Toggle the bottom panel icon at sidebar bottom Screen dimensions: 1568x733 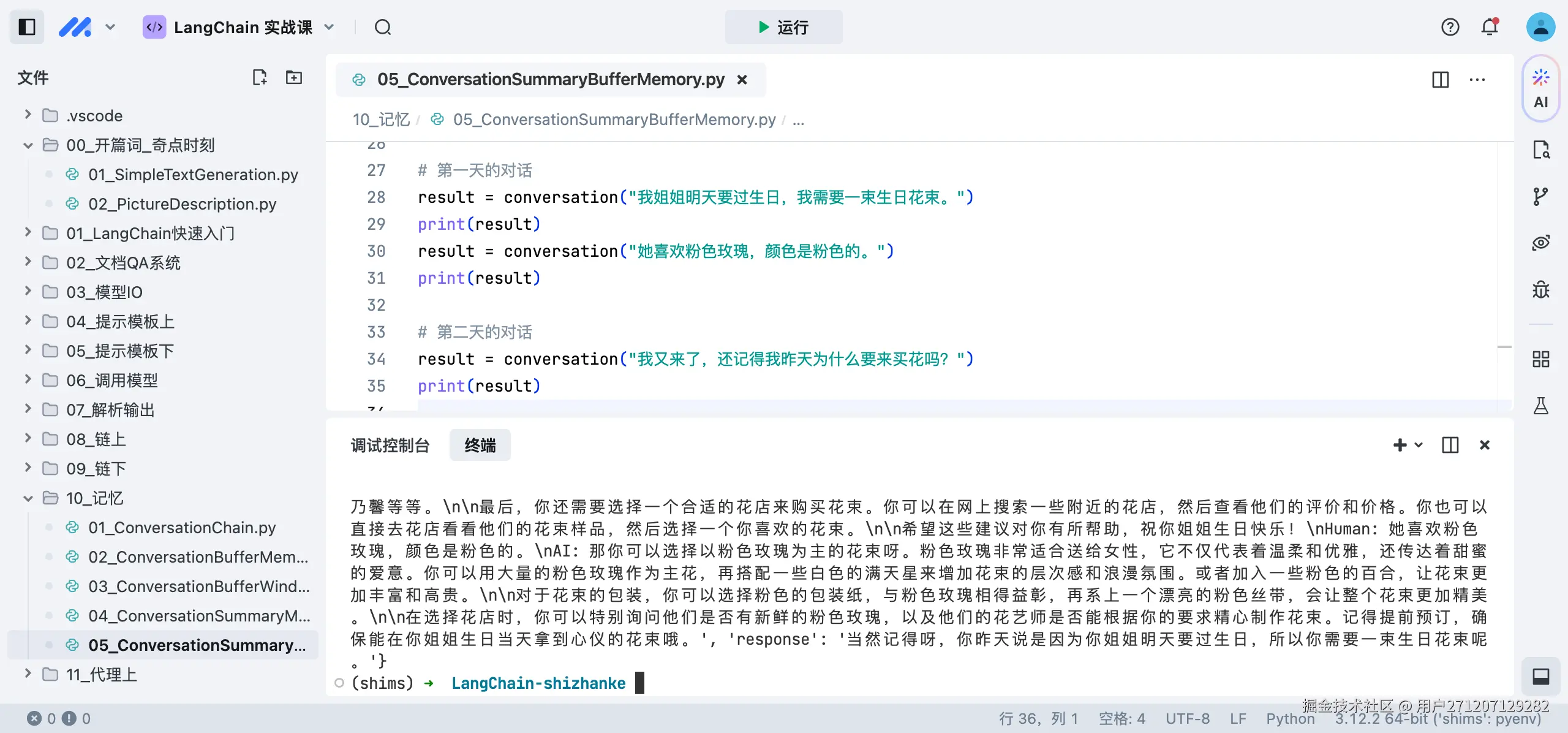point(1541,677)
